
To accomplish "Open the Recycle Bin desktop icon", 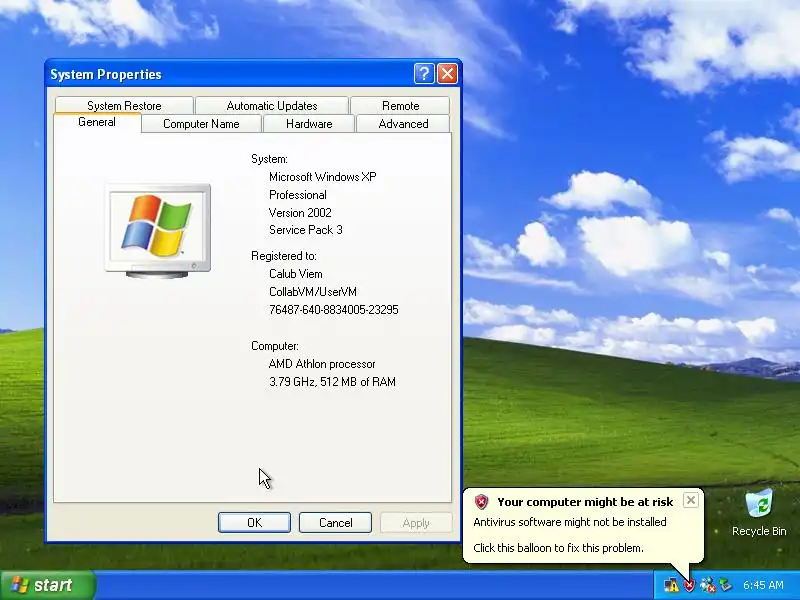I will coord(759,513).
